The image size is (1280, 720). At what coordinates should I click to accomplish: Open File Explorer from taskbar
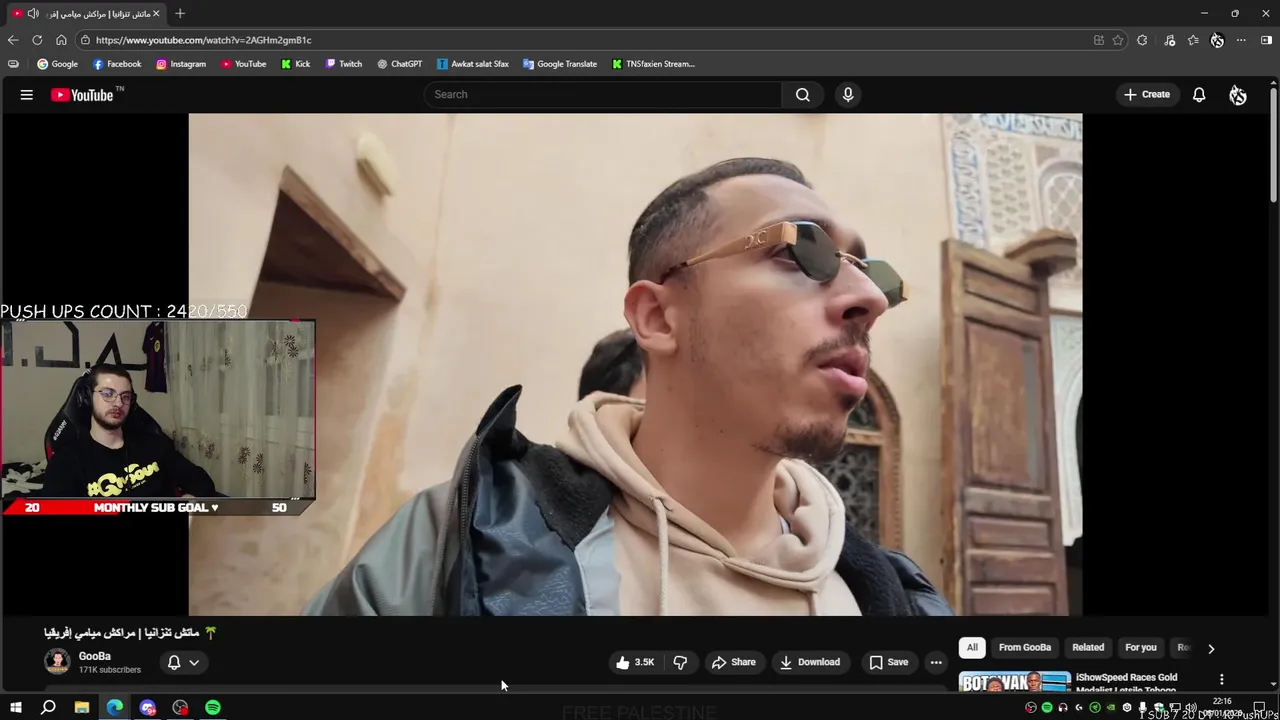[x=82, y=708]
